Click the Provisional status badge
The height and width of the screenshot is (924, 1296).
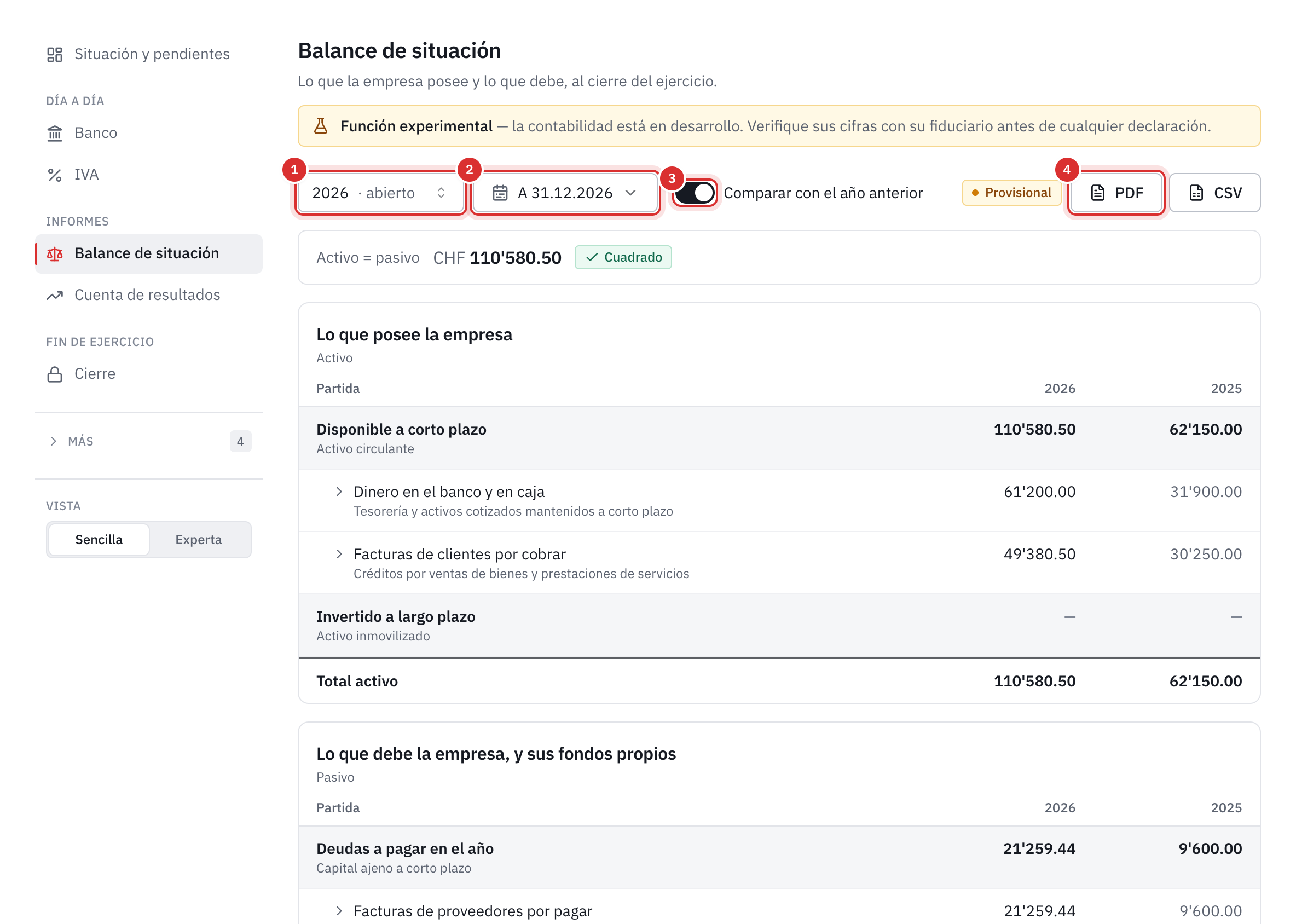pos(1011,193)
